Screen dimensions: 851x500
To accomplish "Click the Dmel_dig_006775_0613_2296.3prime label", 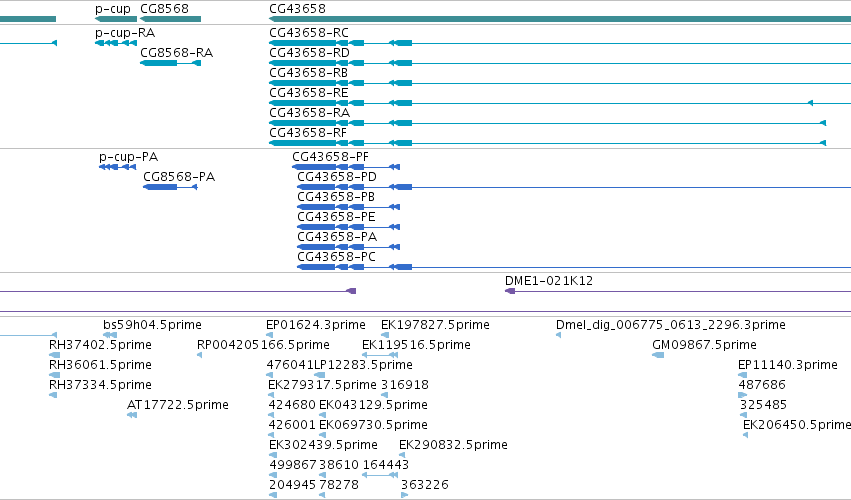I will 671,325.
